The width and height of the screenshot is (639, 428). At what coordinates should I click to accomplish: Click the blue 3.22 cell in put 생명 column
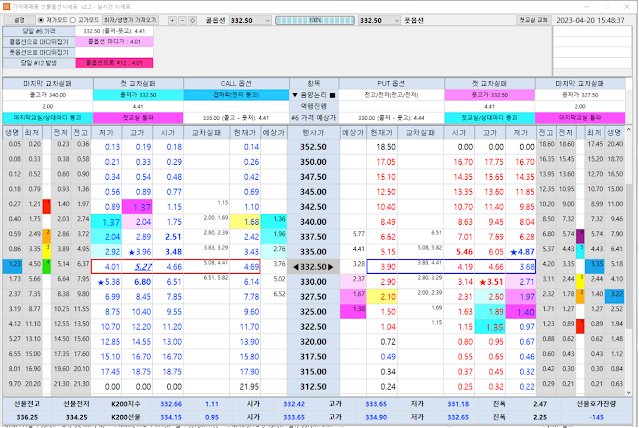tap(614, 297)
